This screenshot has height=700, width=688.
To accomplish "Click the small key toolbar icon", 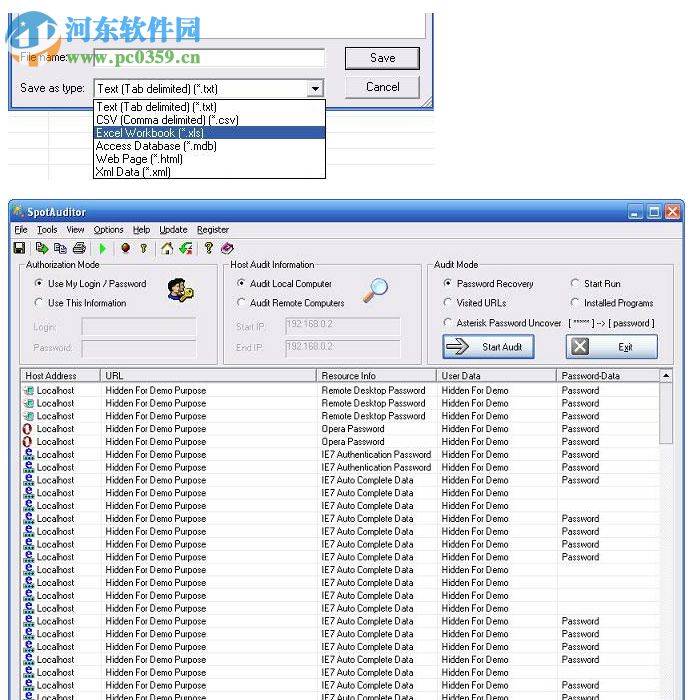I will pos(144,248).
